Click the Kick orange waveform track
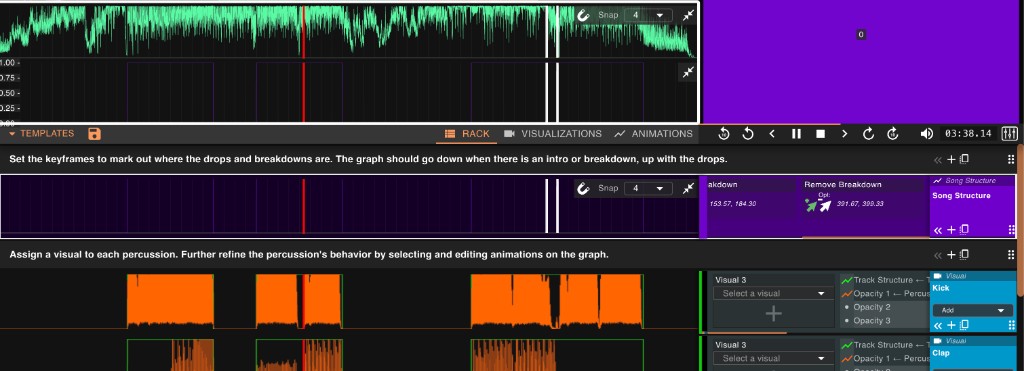 pyautogui.click(x=349, y=301)
